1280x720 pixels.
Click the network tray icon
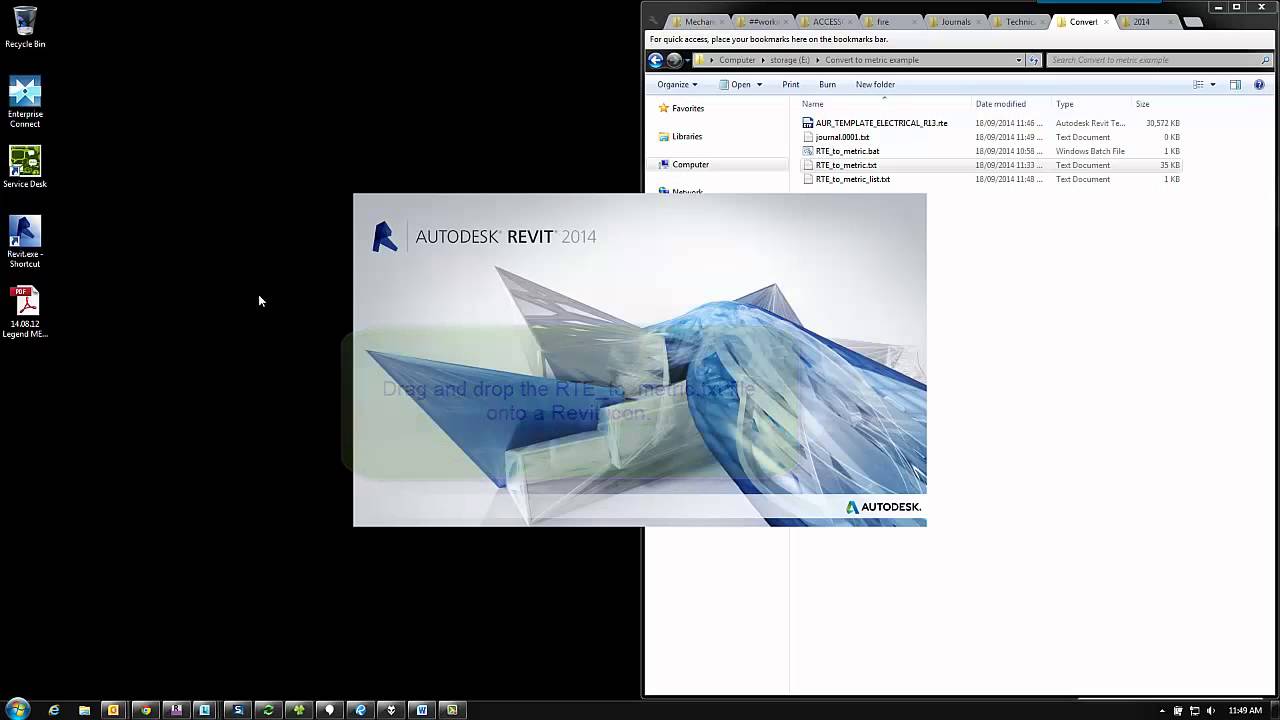pyautogui.click(x=1194, y=711)
